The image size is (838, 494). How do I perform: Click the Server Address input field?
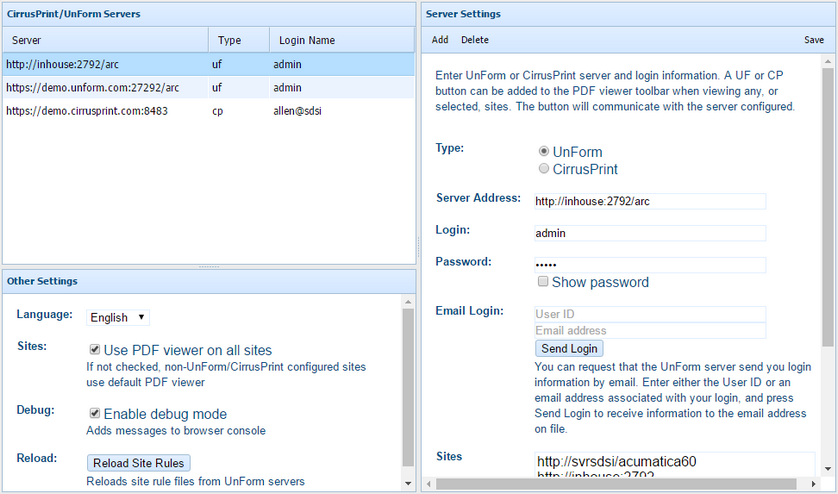650,201
